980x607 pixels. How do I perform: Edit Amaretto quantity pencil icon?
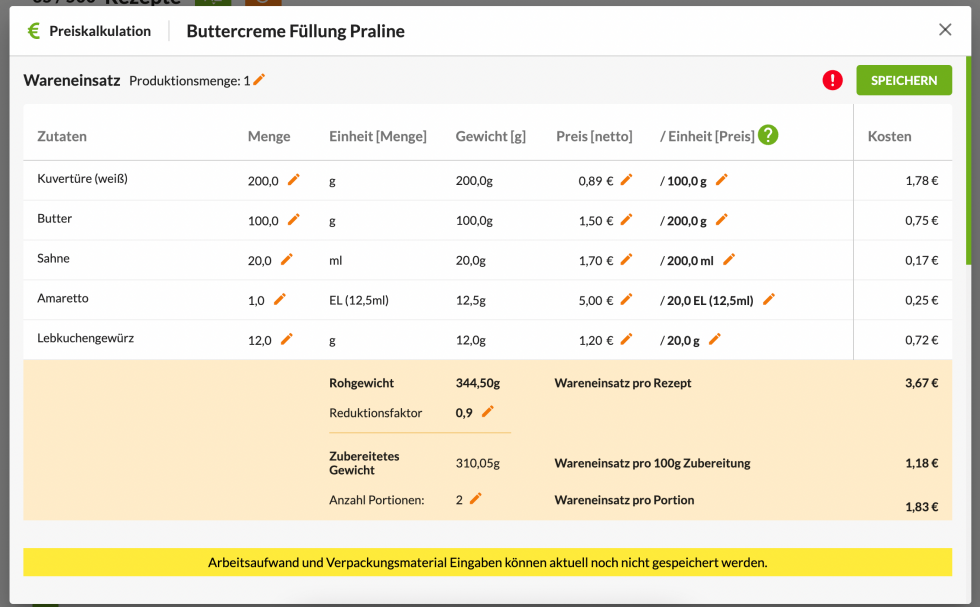click(x=280, y=299)
